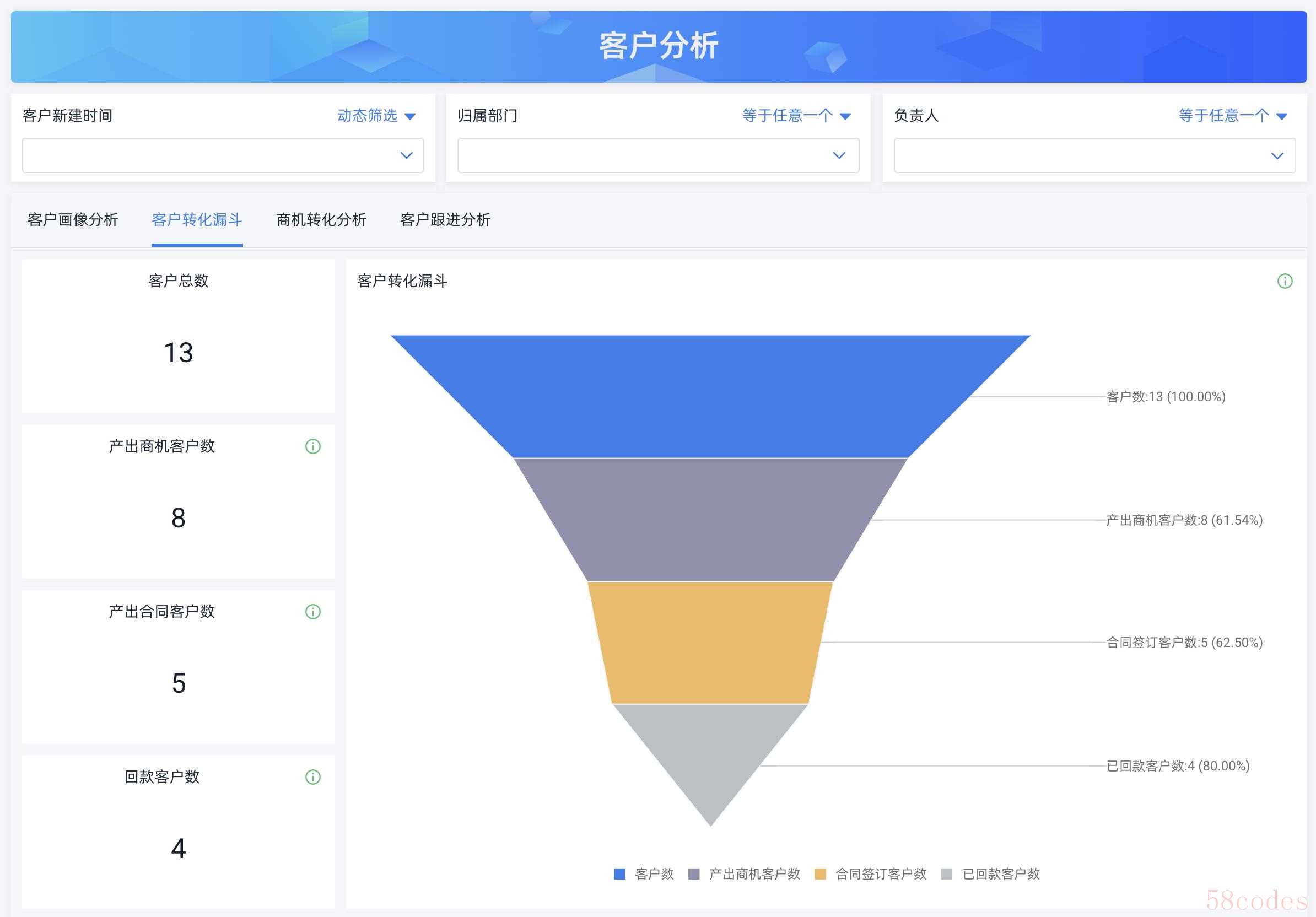Expand the 客户新建时间 select box

223,155
